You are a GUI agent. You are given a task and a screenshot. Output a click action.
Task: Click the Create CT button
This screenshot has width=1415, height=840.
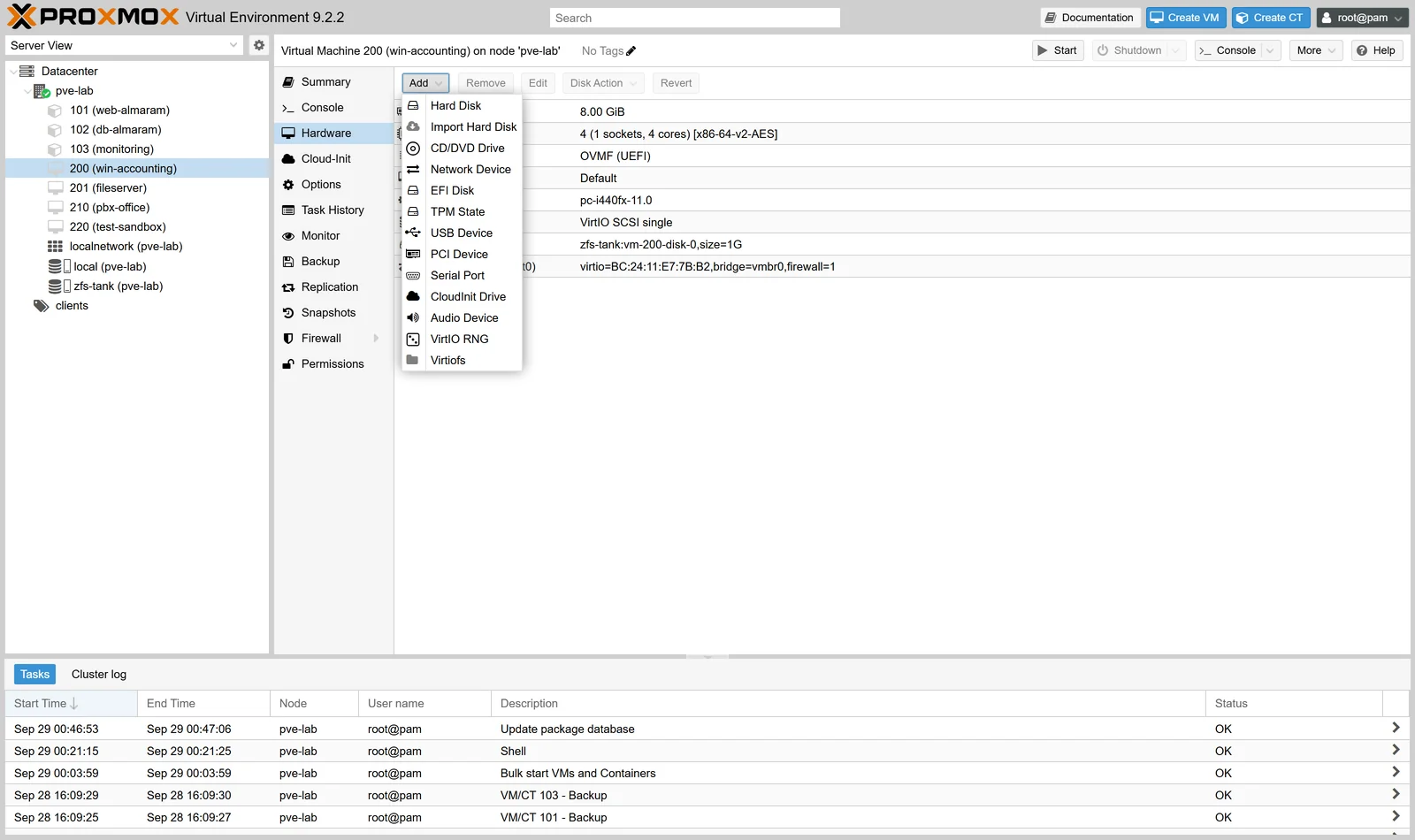[x=1270, y=18]
